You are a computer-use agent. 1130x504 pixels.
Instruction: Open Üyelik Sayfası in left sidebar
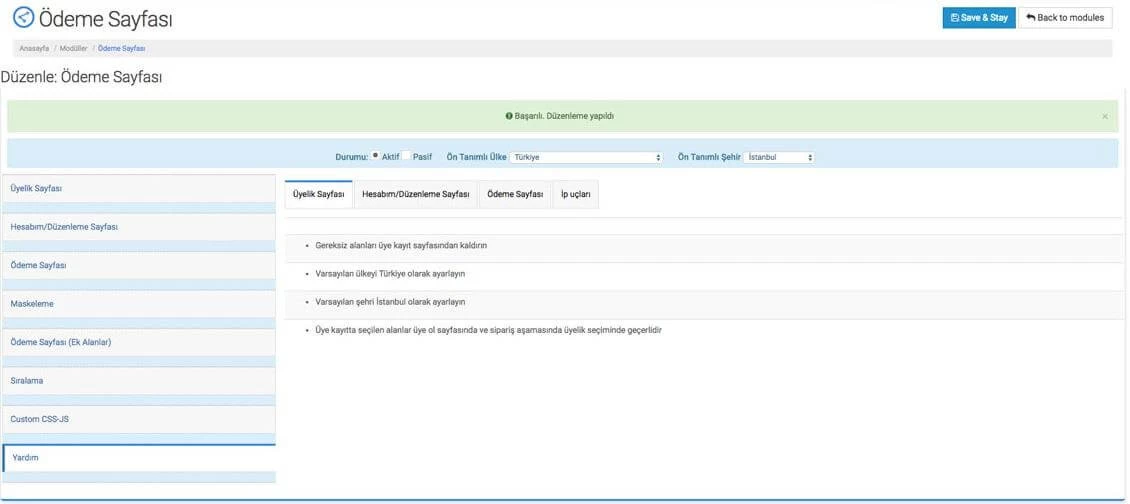pos(139,188)
